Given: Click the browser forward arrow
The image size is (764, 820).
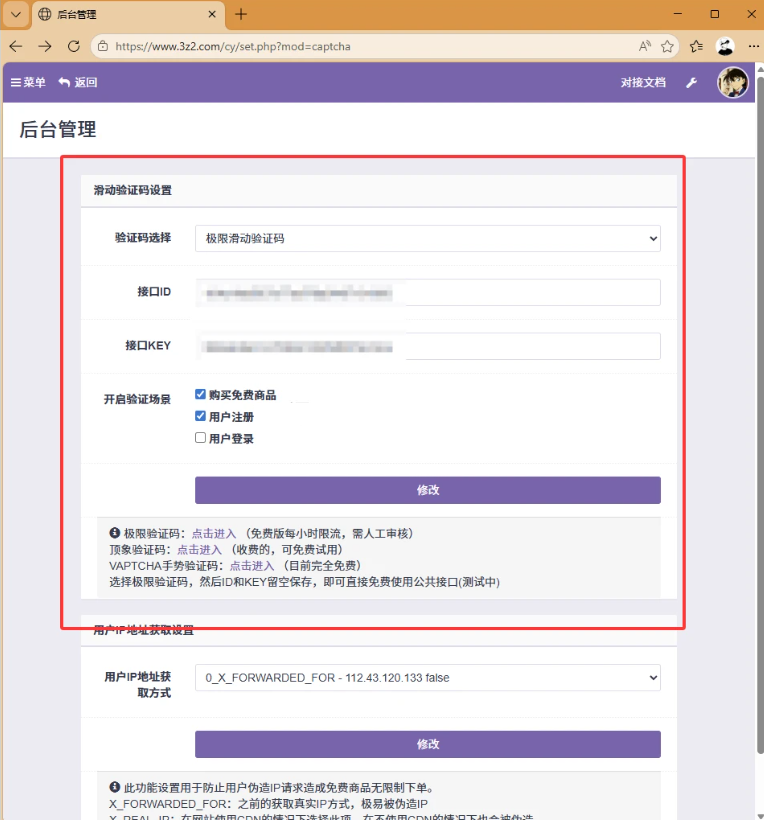Looking at the screenshot, I should 45,47.
